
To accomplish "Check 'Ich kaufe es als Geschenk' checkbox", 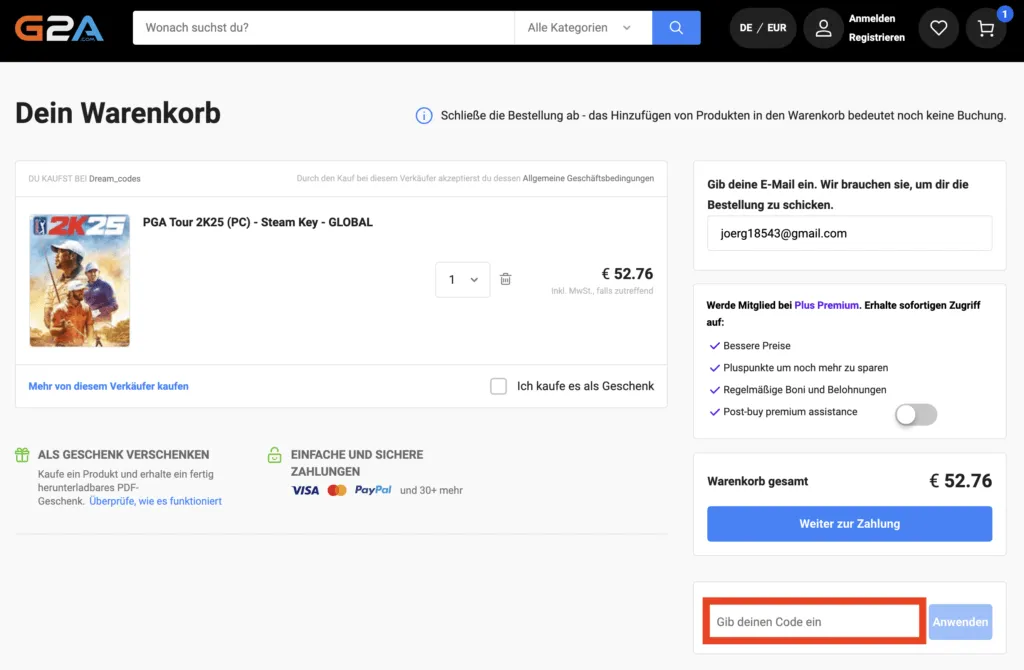I will click(498, 386).
